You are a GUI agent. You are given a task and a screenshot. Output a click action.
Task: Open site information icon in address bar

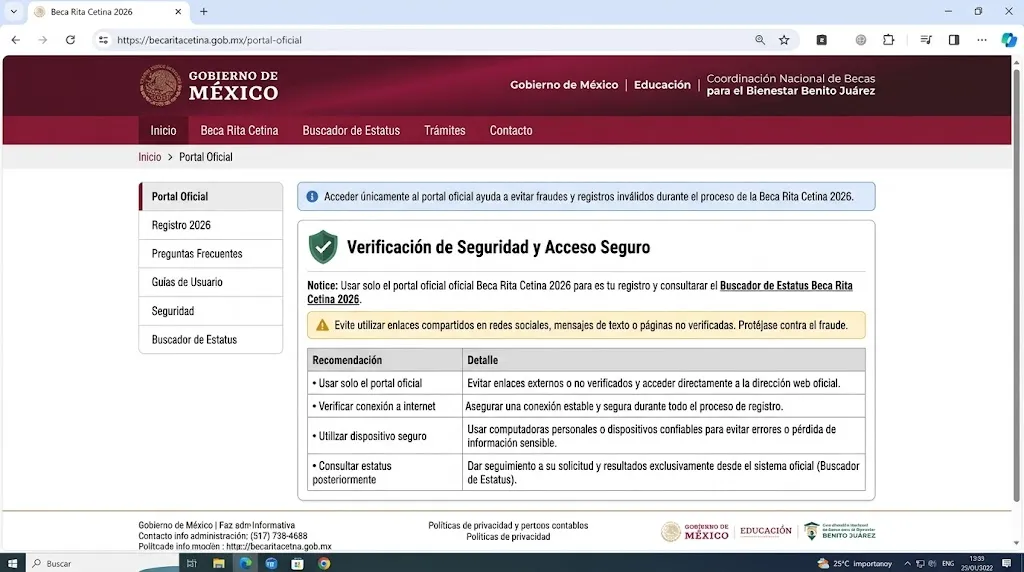[103, 40]
